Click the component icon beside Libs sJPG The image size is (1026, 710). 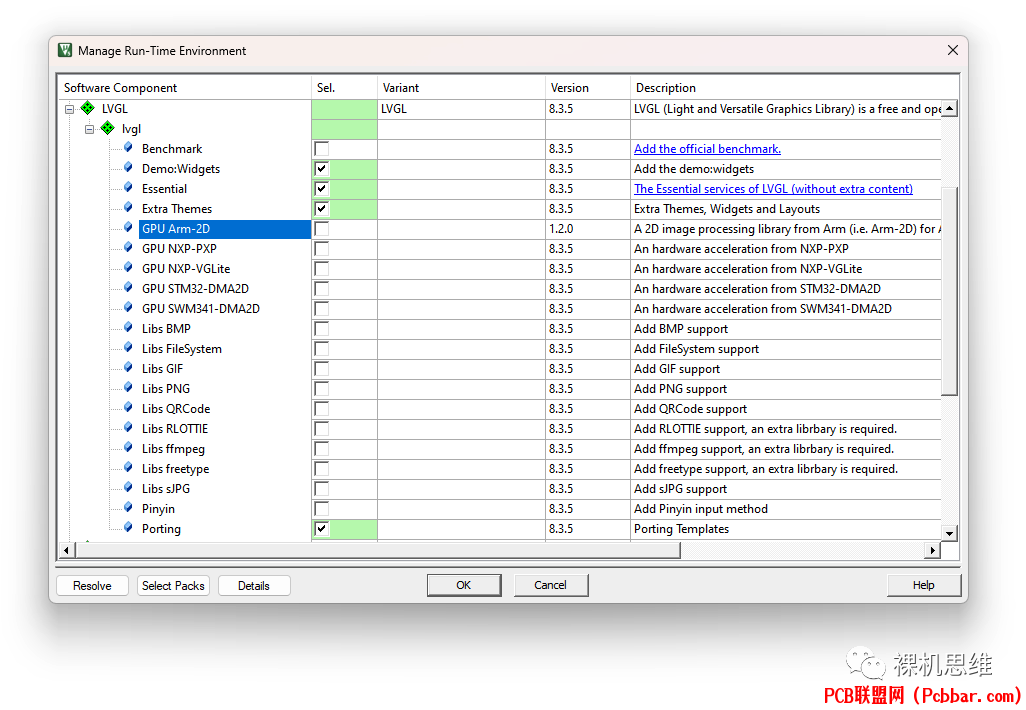[128, 488]
